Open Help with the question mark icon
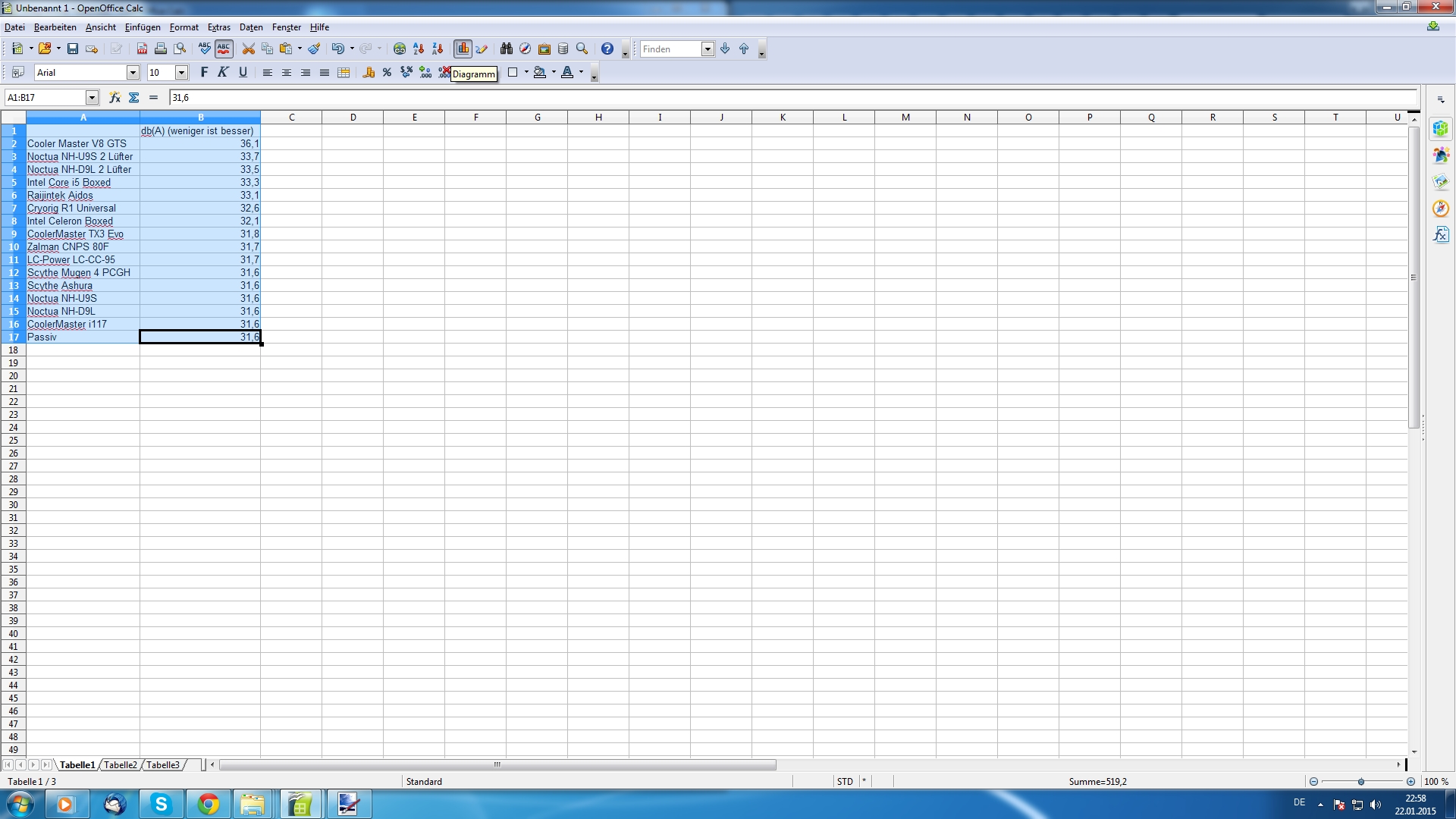The width and height of the screenshot is (1456, 819). tap(607, 49)
